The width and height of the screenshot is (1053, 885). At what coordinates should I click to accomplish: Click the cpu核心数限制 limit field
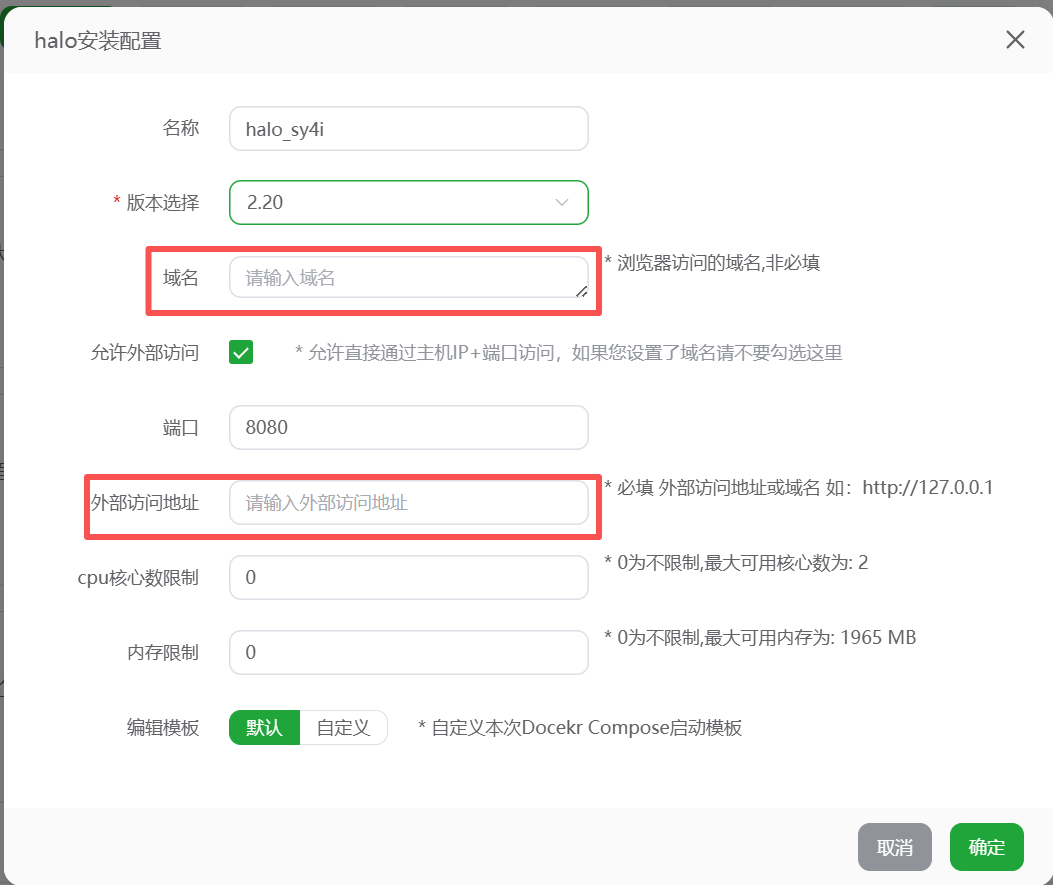tap(408, 577)
